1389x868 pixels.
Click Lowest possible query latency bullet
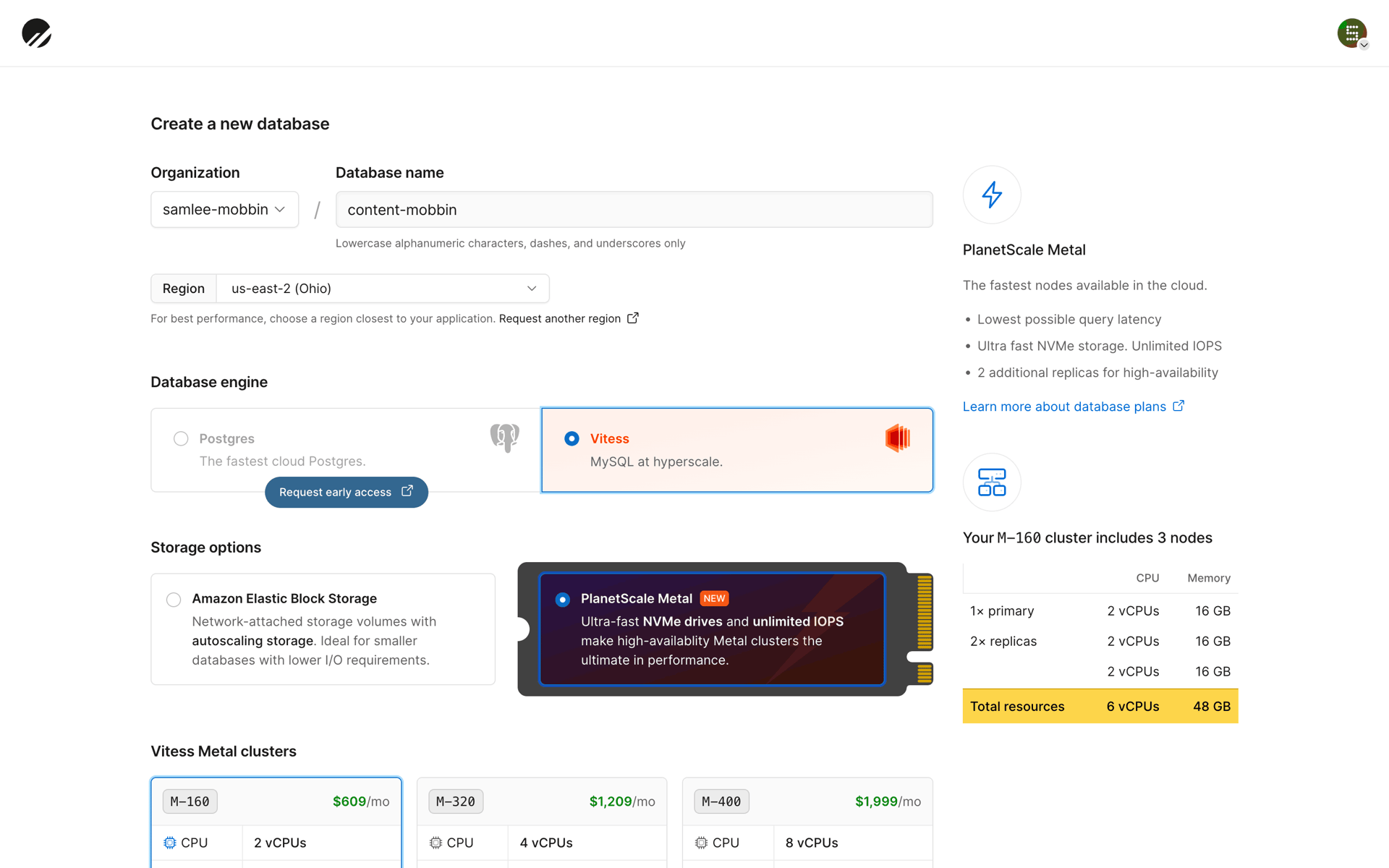(1069, 320)
